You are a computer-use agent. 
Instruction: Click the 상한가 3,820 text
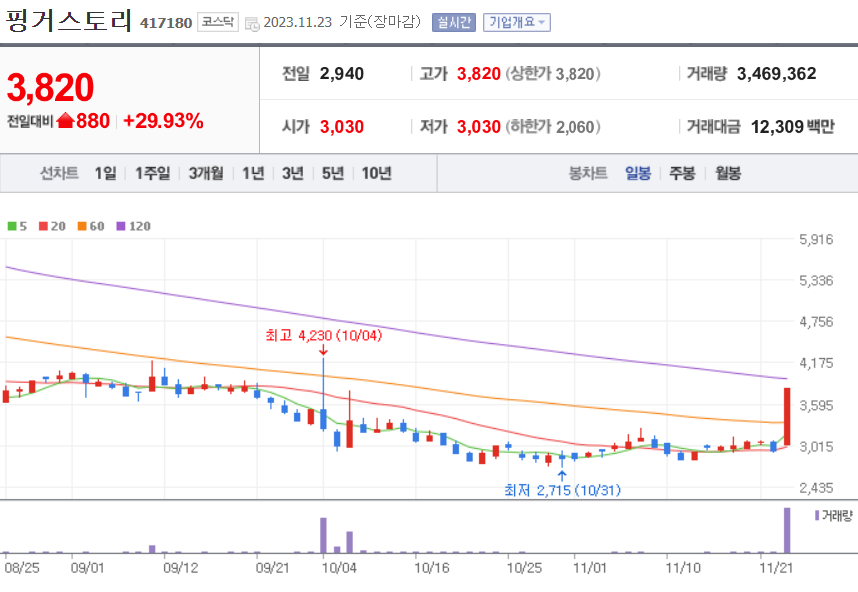pos(553,74)
